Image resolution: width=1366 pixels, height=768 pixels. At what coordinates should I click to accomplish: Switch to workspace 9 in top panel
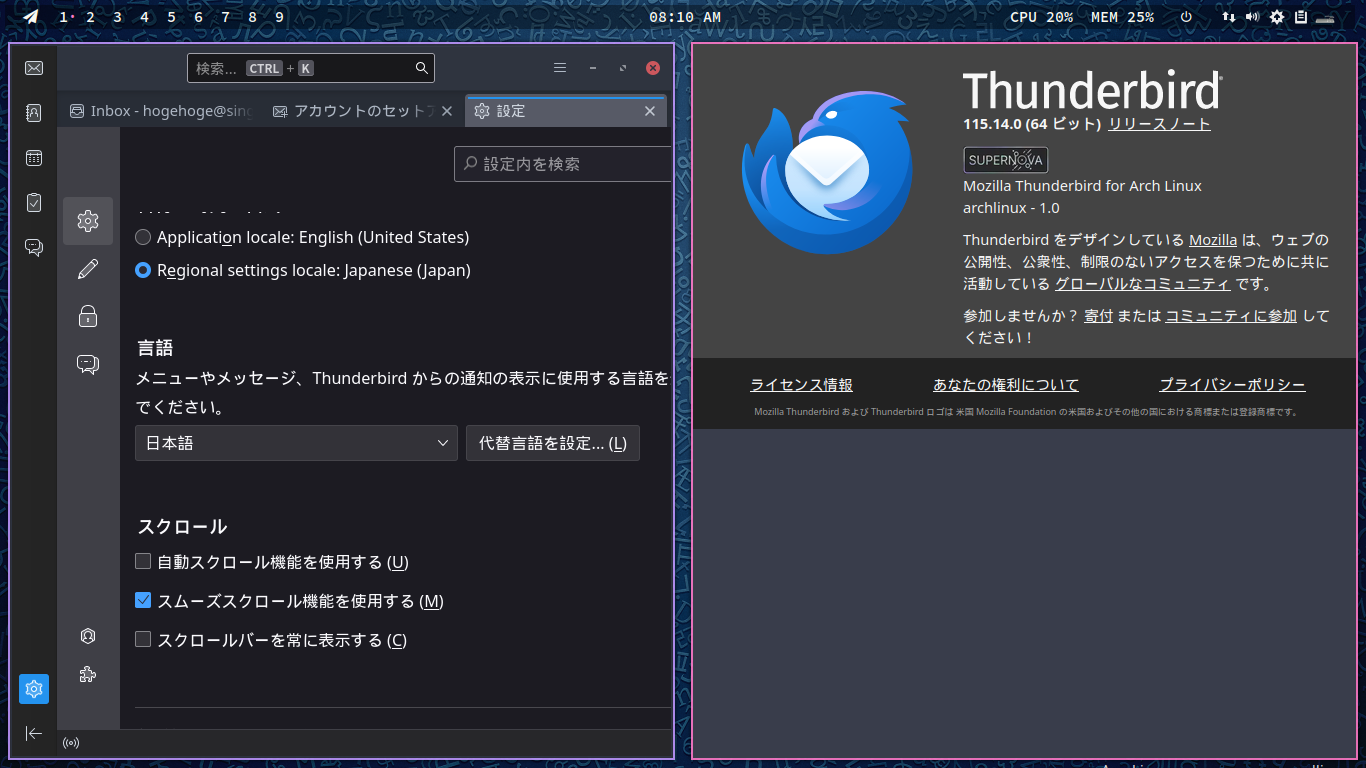(x=279, y=17)
